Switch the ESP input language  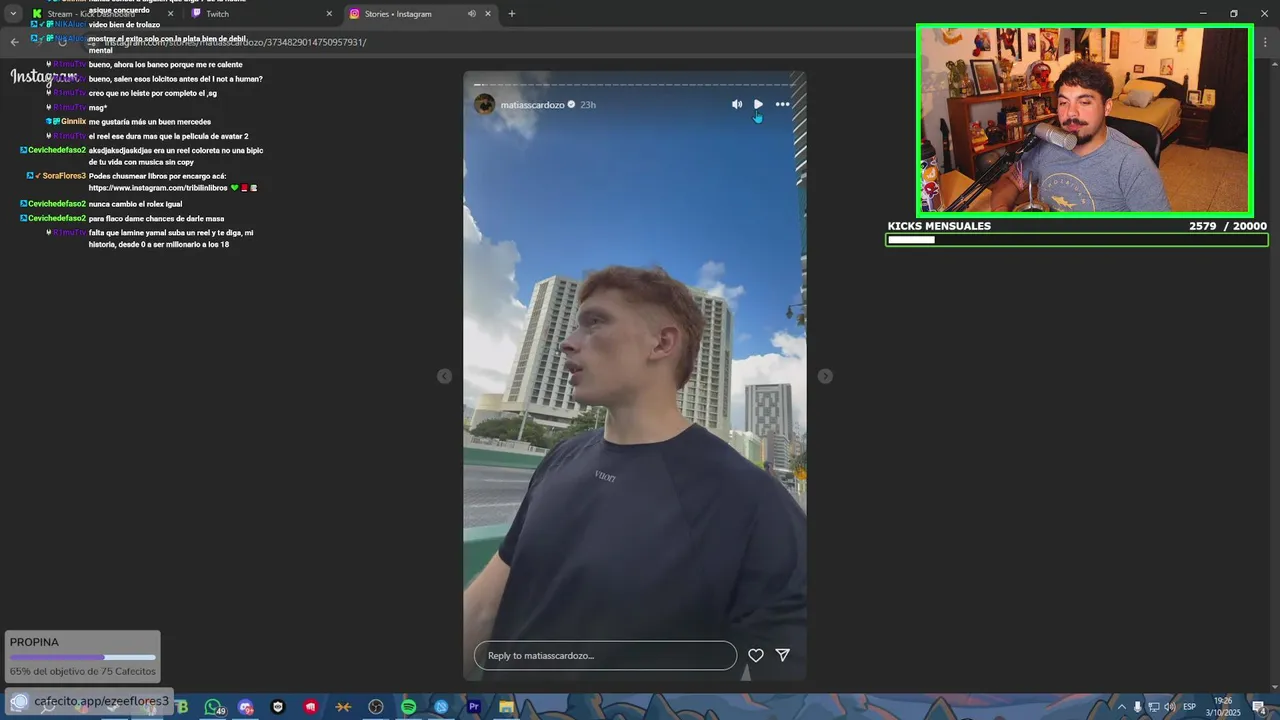pyautogui.click(x=1190, y=707)
